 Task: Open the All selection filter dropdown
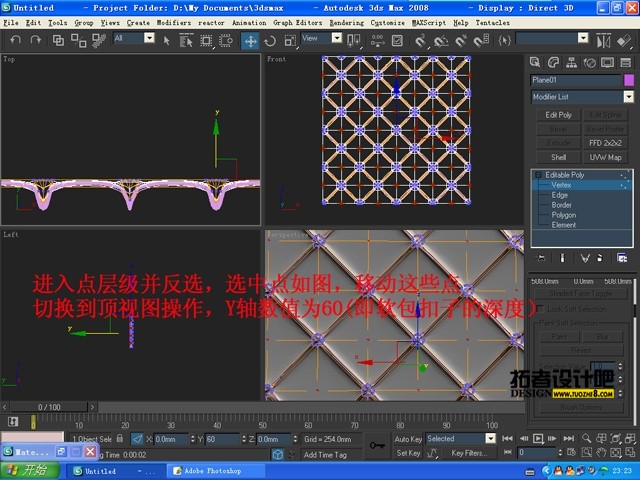coord(150,38)
